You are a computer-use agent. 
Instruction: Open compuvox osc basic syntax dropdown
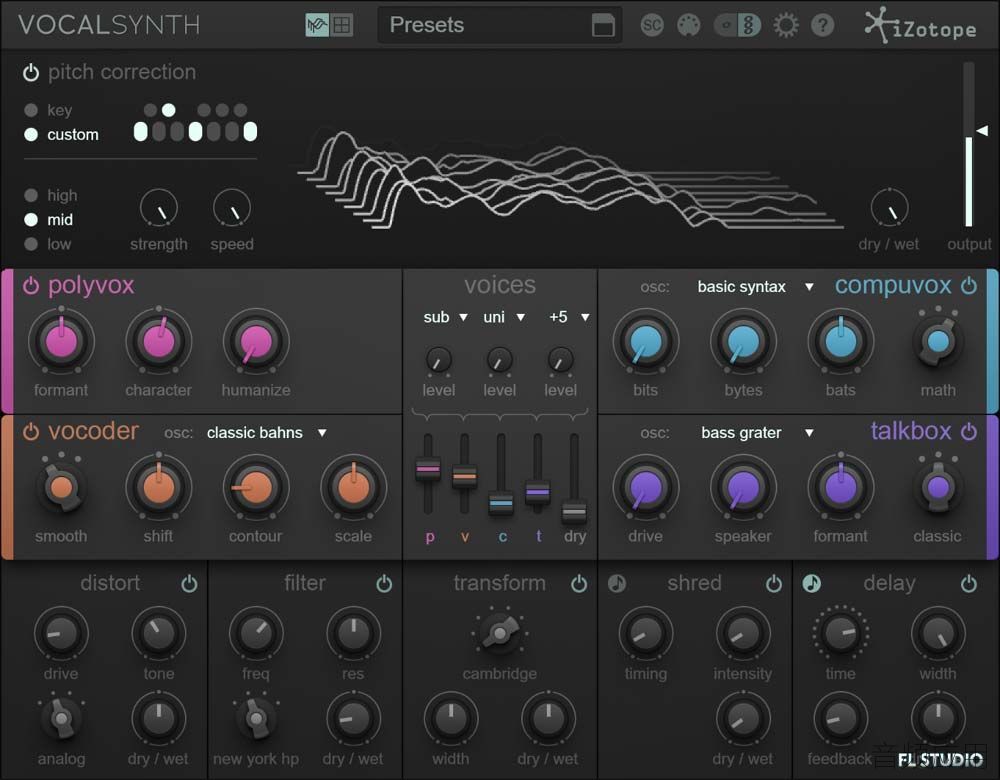756,287
